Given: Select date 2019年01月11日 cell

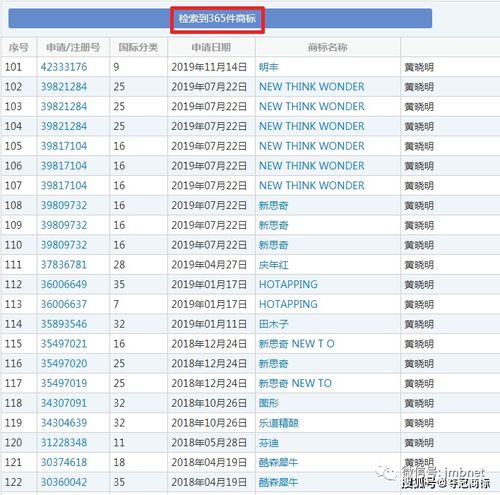Looking at the screenshot, I should coord(209,324).
